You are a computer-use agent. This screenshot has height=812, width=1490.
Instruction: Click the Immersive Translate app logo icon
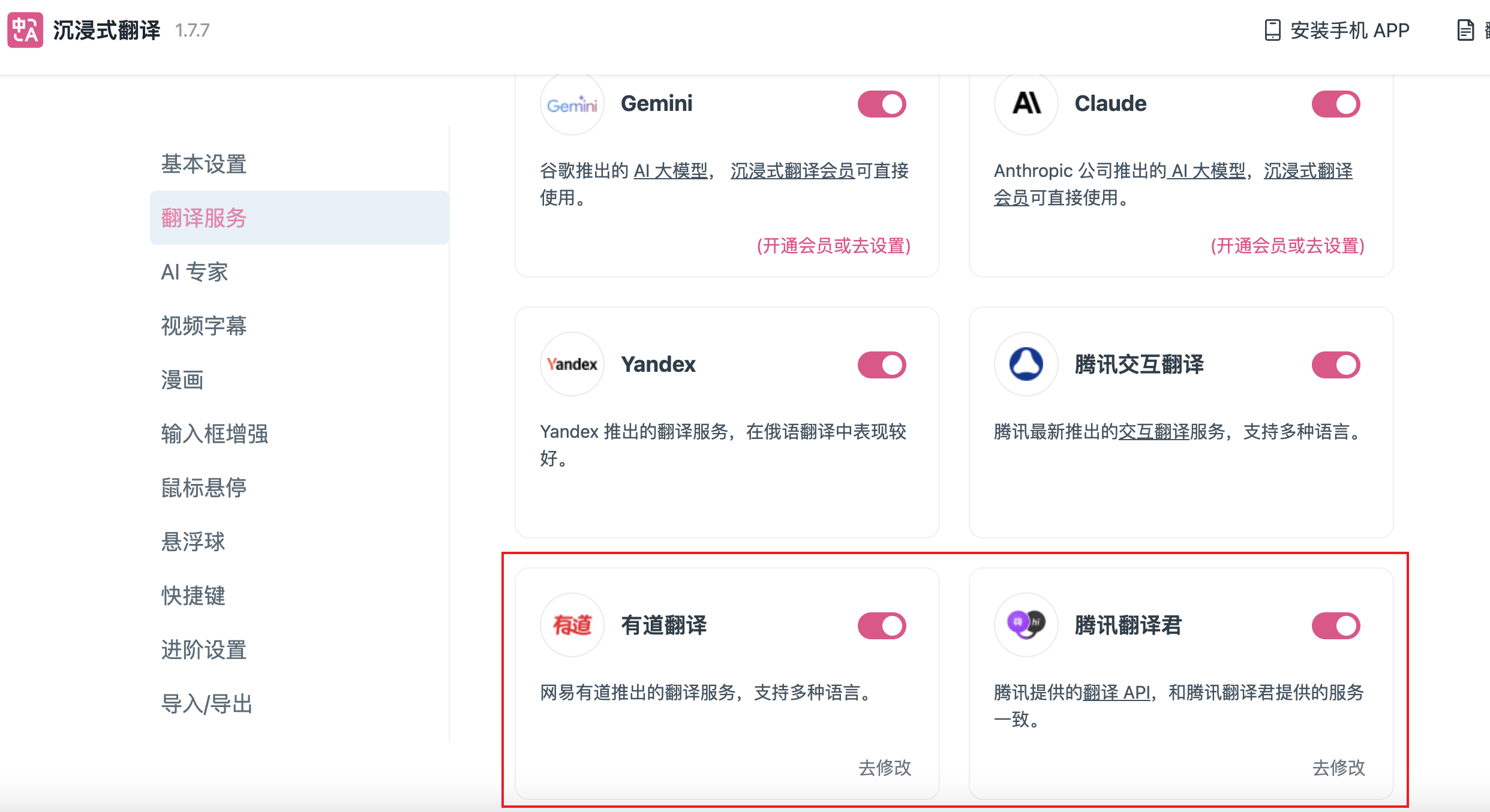pyautogui.click(x=25, y=30)
